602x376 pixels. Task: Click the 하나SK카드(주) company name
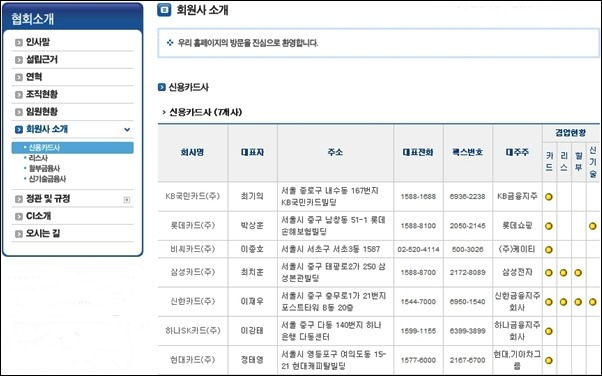click(193, 331)
